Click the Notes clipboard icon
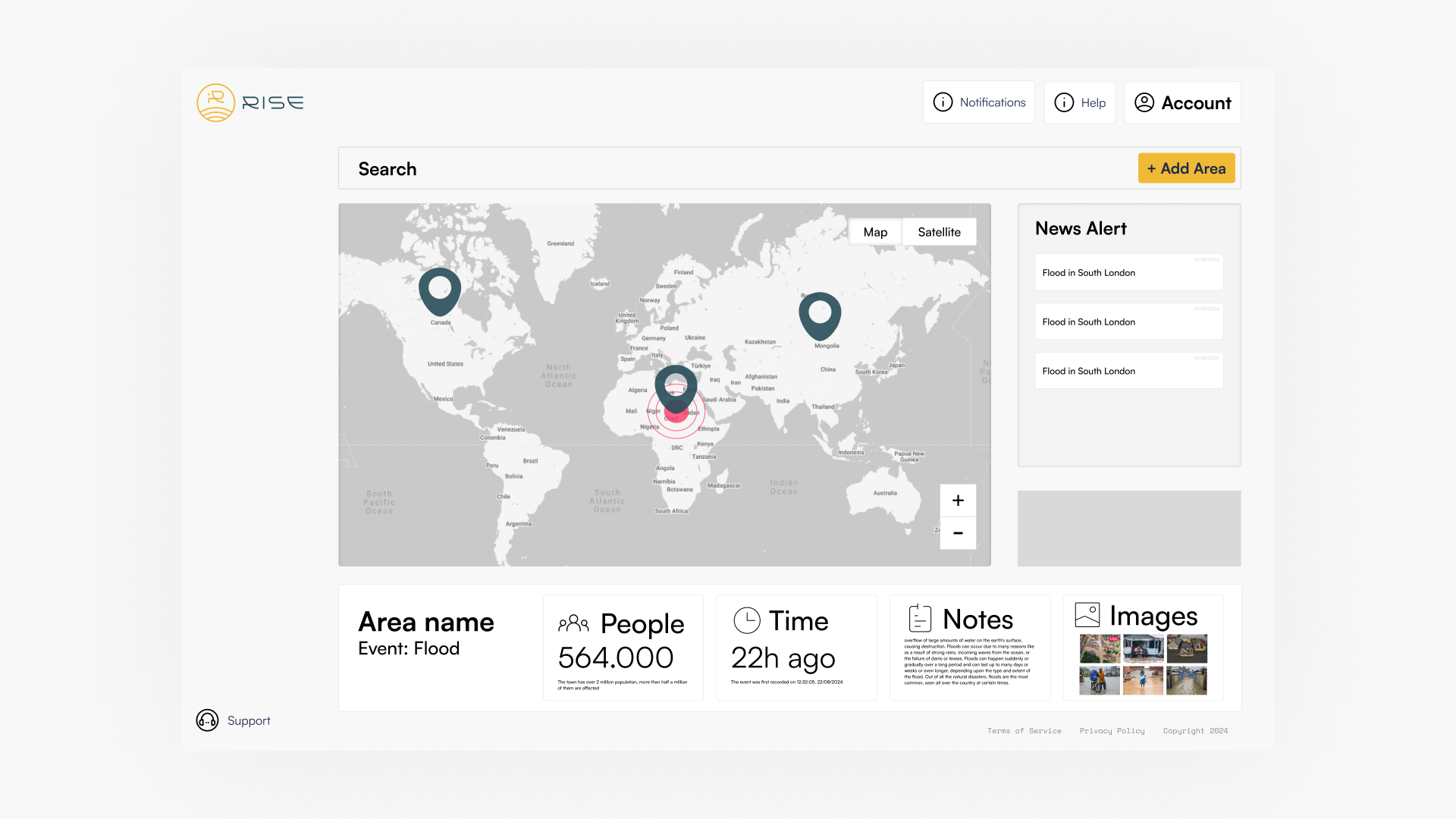Image resolution: width=1456 pixels, height=819 pixels. click(x=920, y=618)
